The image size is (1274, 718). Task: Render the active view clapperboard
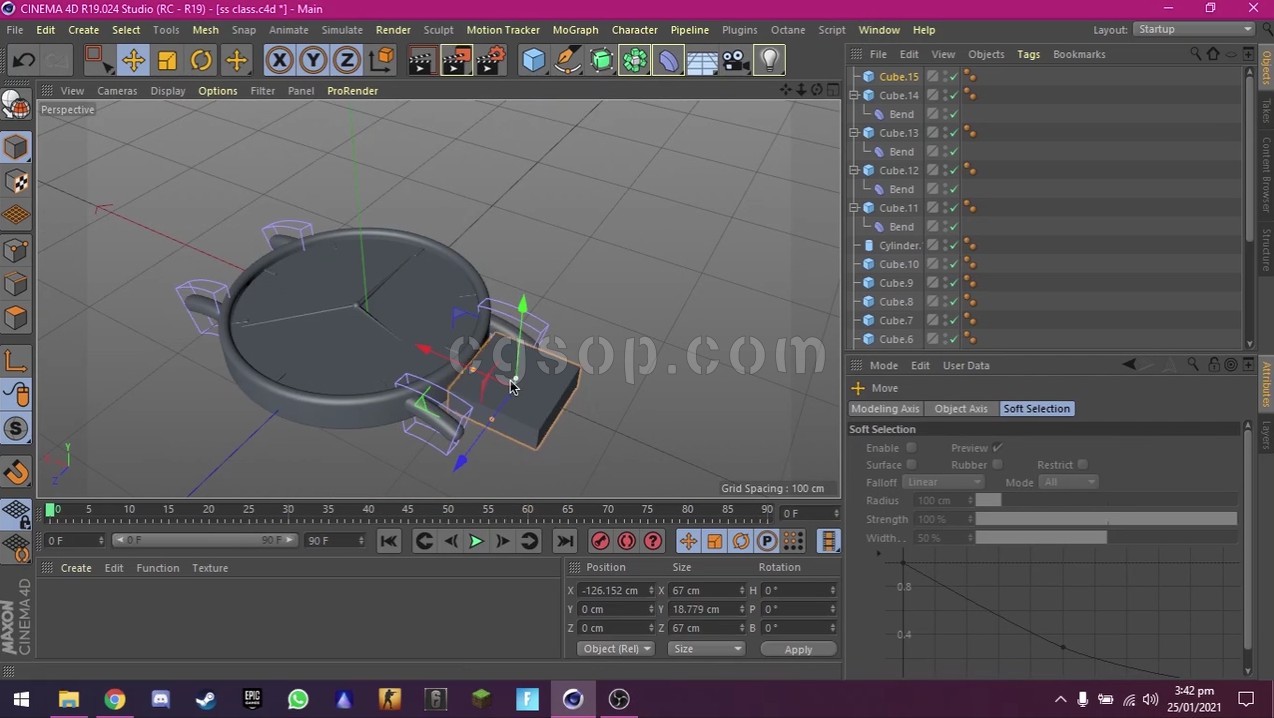(421, 61)
